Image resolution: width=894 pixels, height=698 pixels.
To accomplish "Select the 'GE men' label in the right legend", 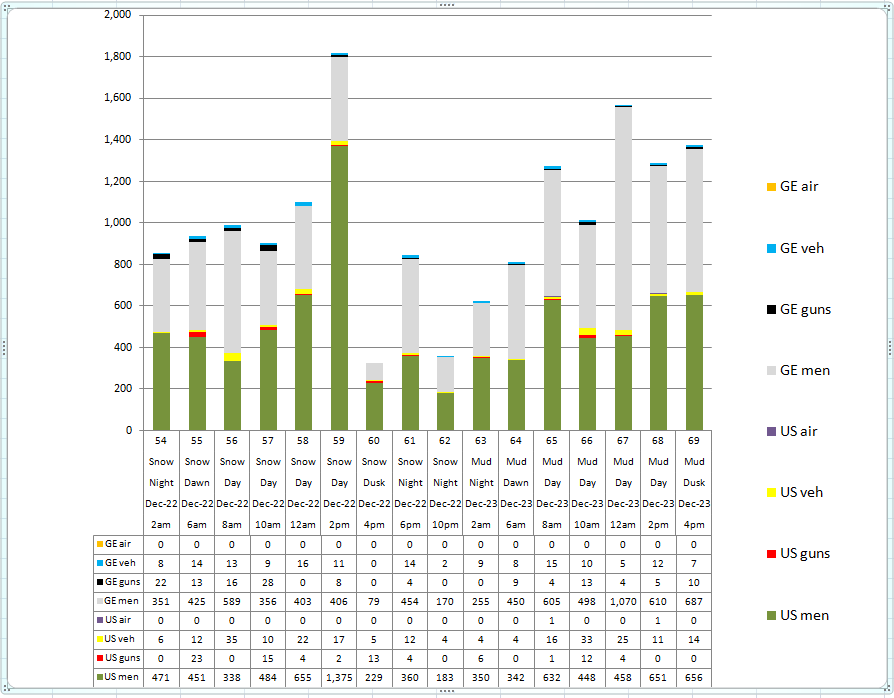I will (804, 370).
